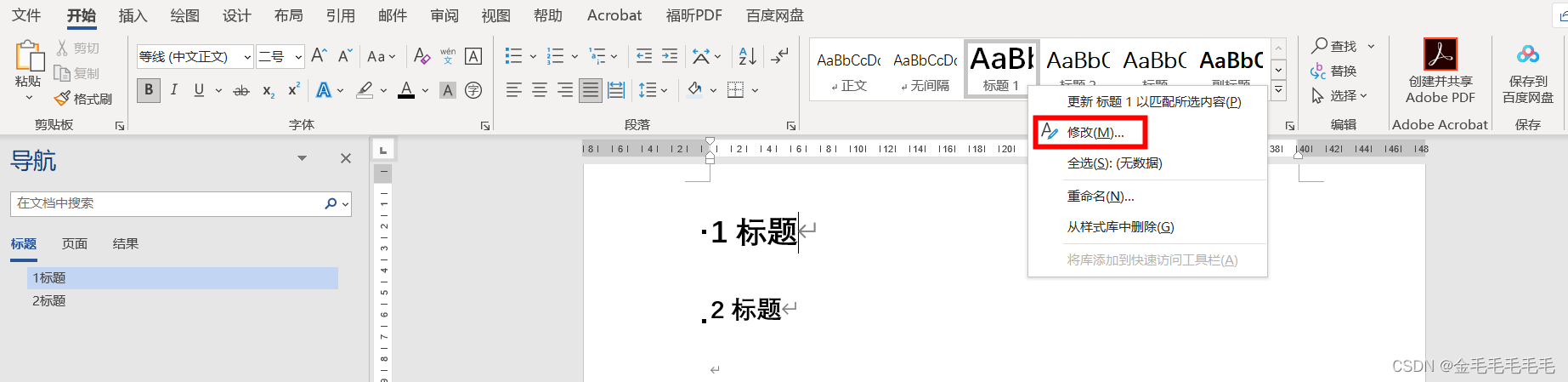Screen dimensions: 1568x382
Task: Click the Paste clipboard icon
Action: (29, 56)
